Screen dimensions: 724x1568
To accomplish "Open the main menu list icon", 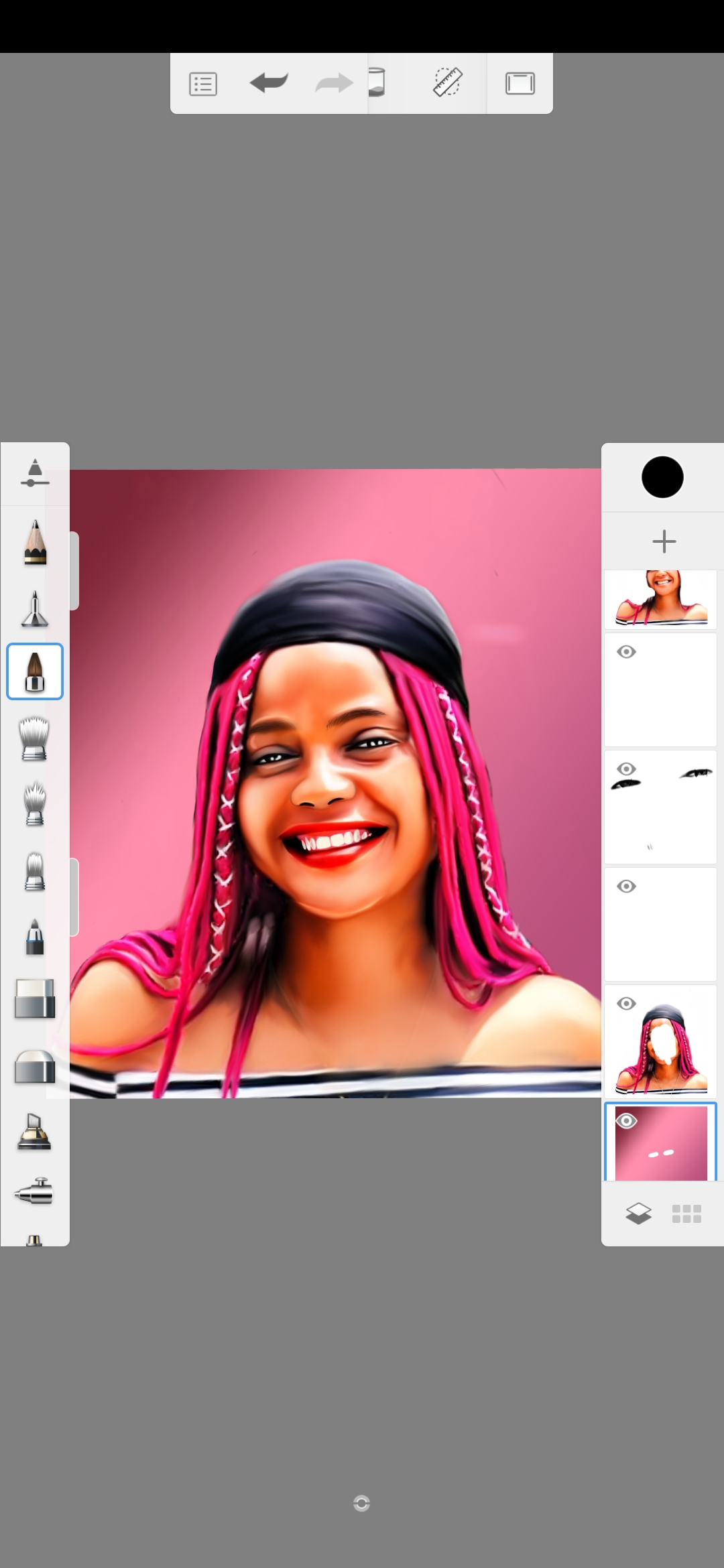I will 203,84.
